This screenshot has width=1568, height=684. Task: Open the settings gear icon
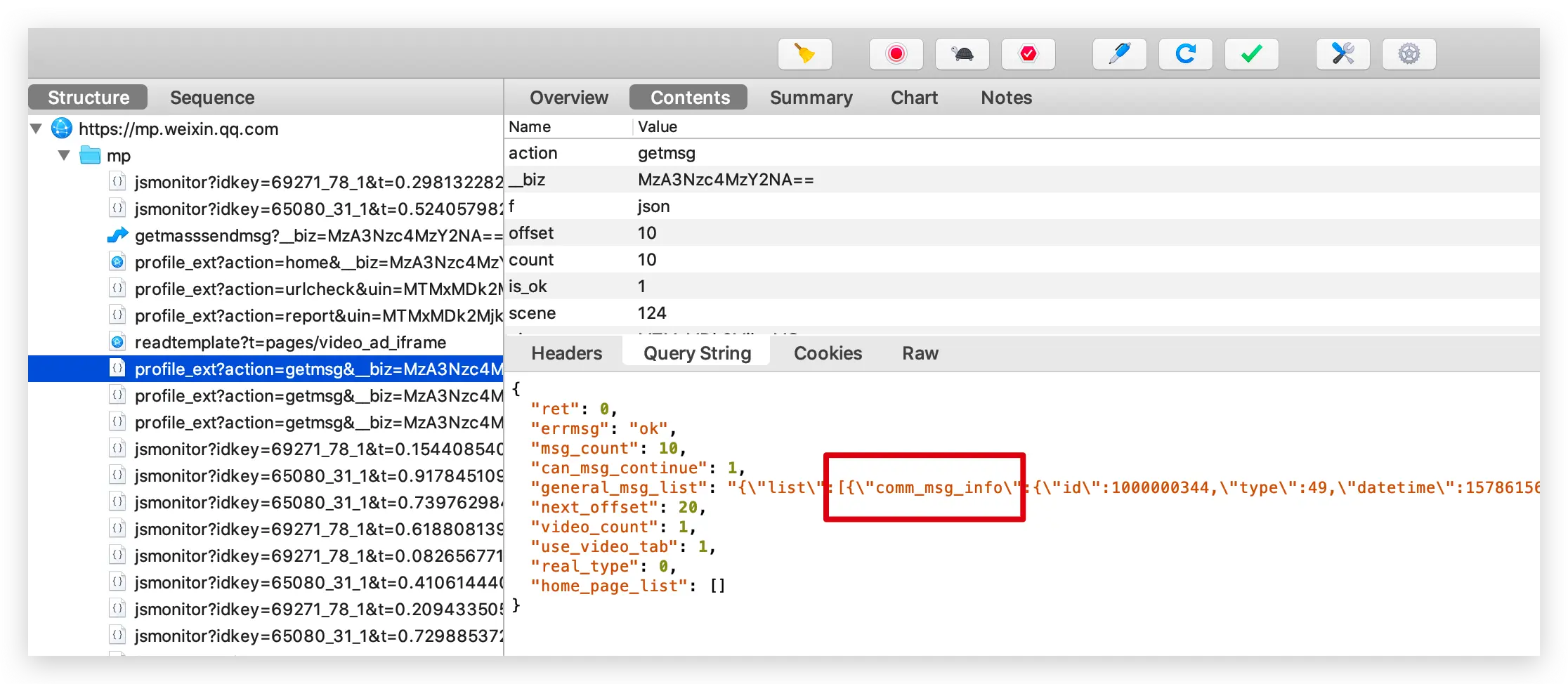tap(1409, 54)
